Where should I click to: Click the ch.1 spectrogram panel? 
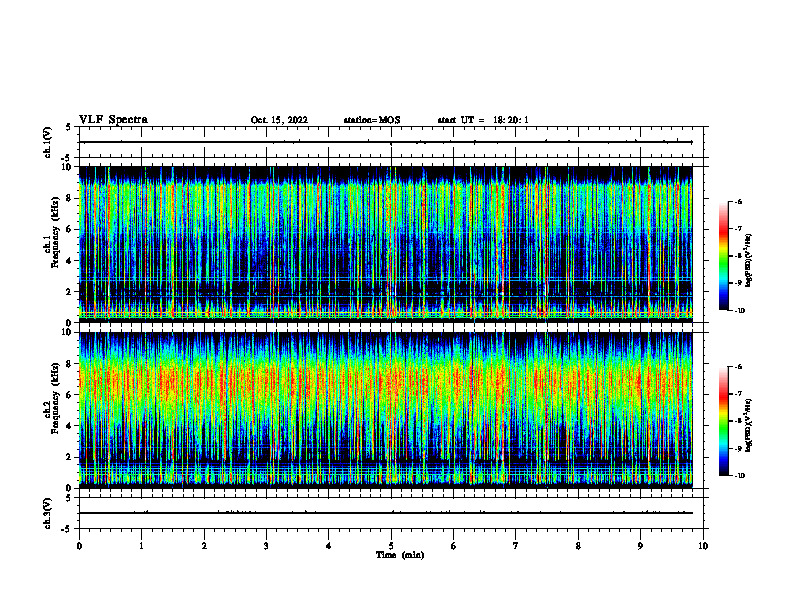pos(386,244)
